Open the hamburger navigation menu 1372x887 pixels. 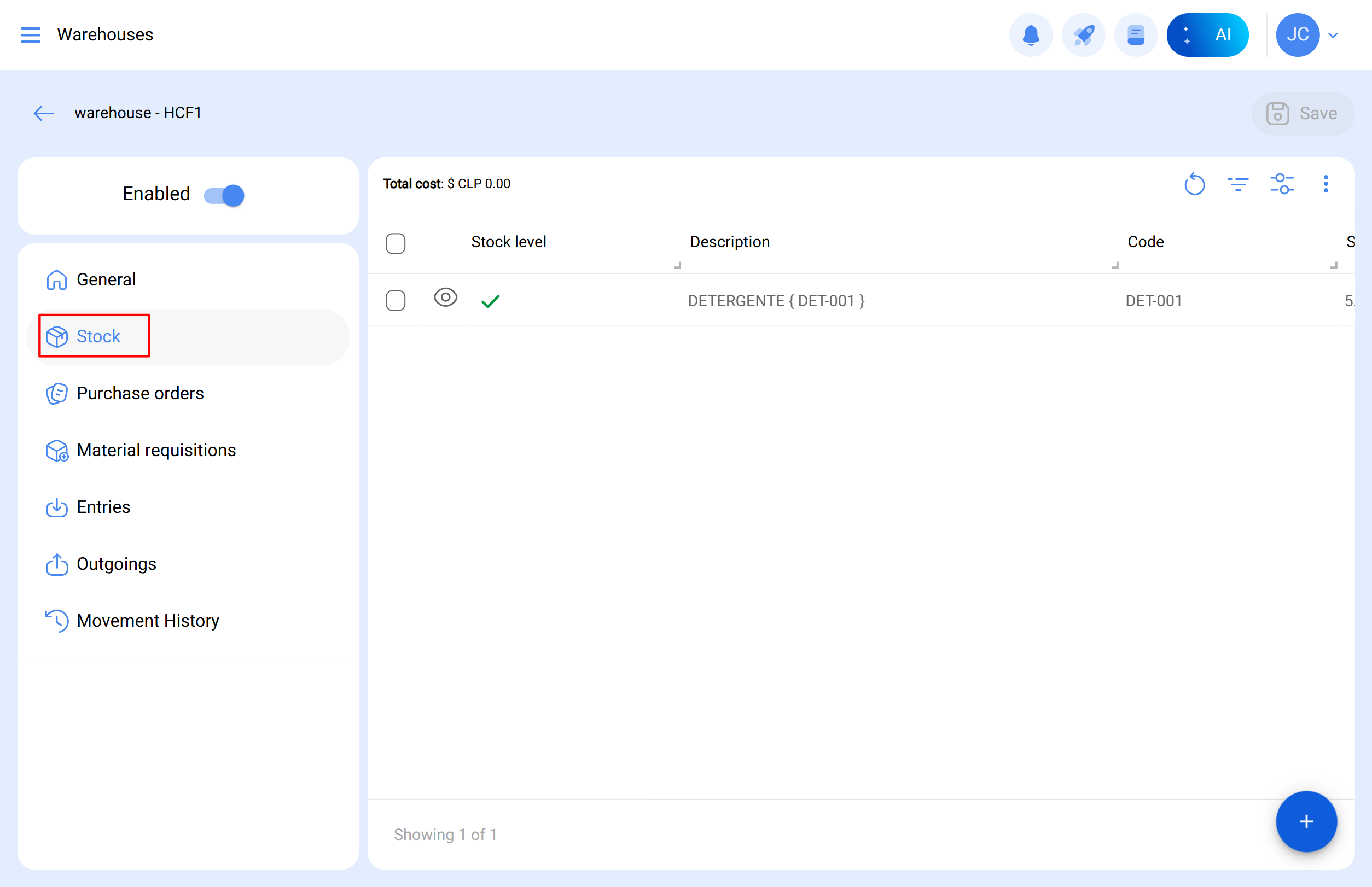point(31,34)
